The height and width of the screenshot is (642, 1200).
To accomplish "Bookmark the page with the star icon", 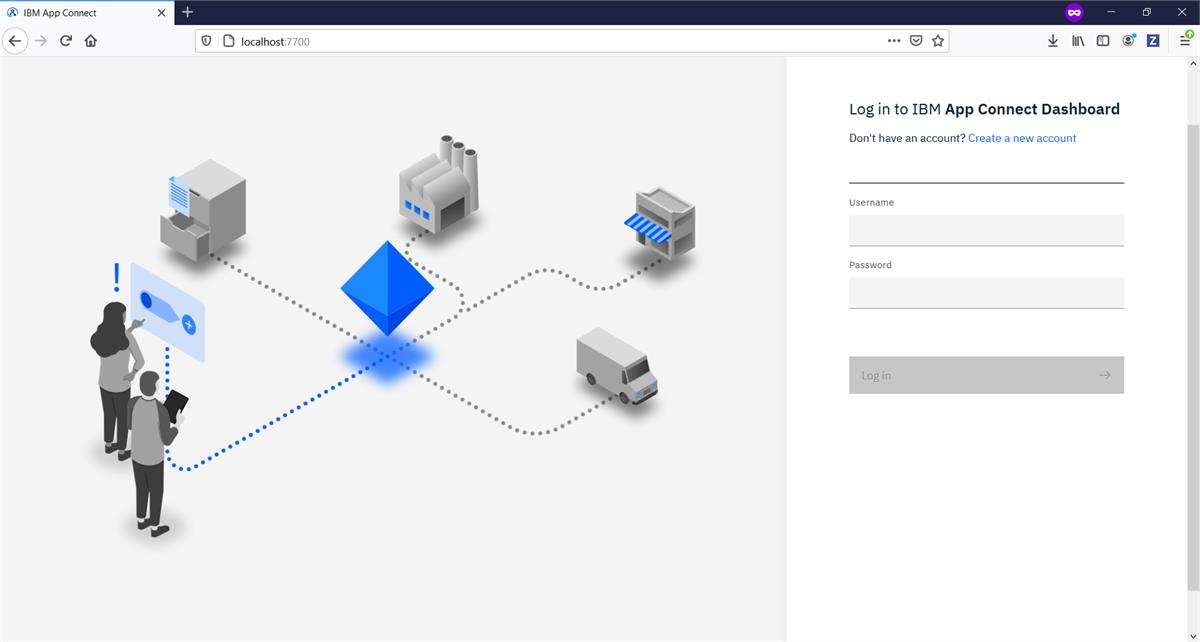I will pos(938,41).
